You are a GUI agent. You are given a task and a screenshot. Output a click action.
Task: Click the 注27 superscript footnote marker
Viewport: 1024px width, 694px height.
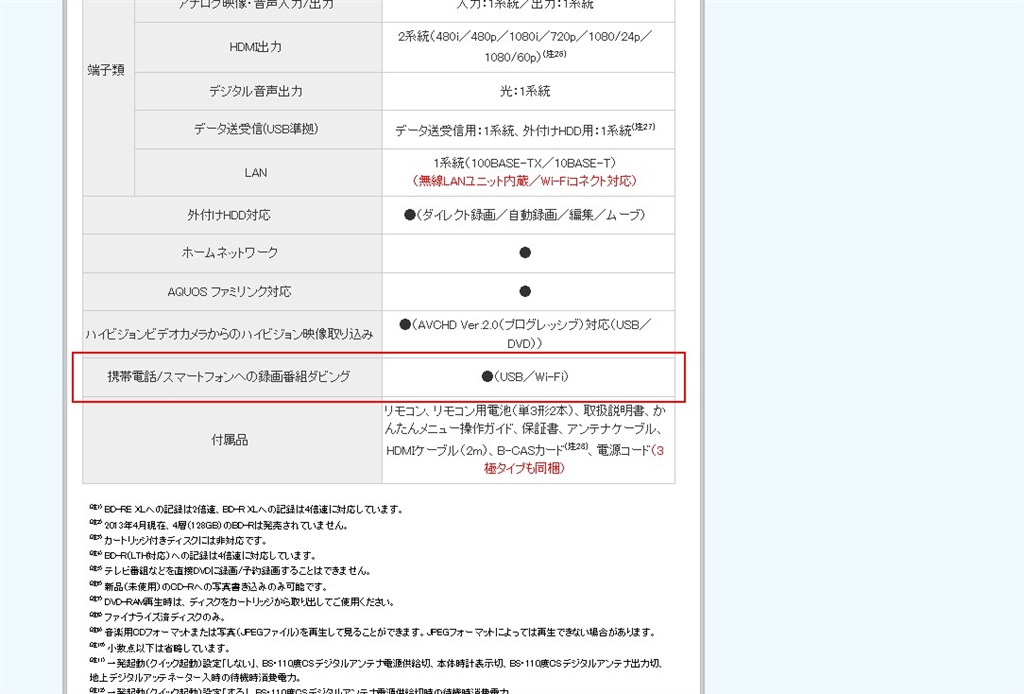[x=643, y=127]
